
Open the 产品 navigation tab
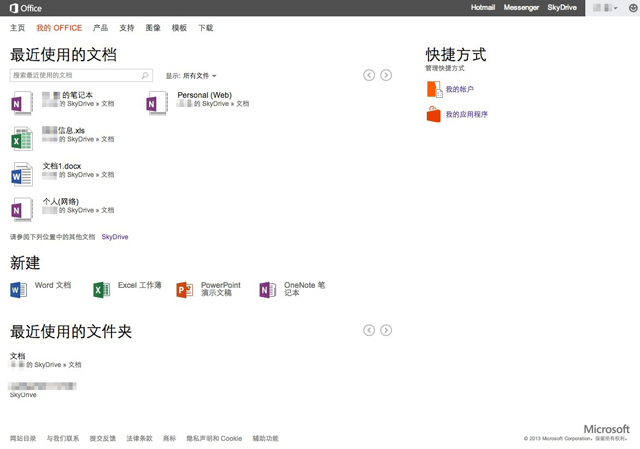(x=100, y=28)
